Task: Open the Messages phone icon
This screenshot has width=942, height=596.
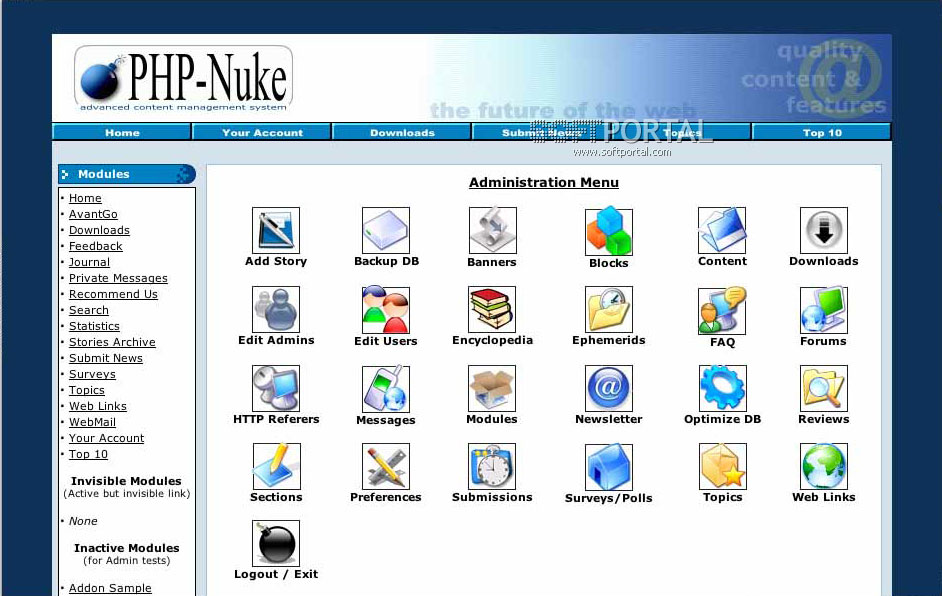Action: tap(386, 389)
